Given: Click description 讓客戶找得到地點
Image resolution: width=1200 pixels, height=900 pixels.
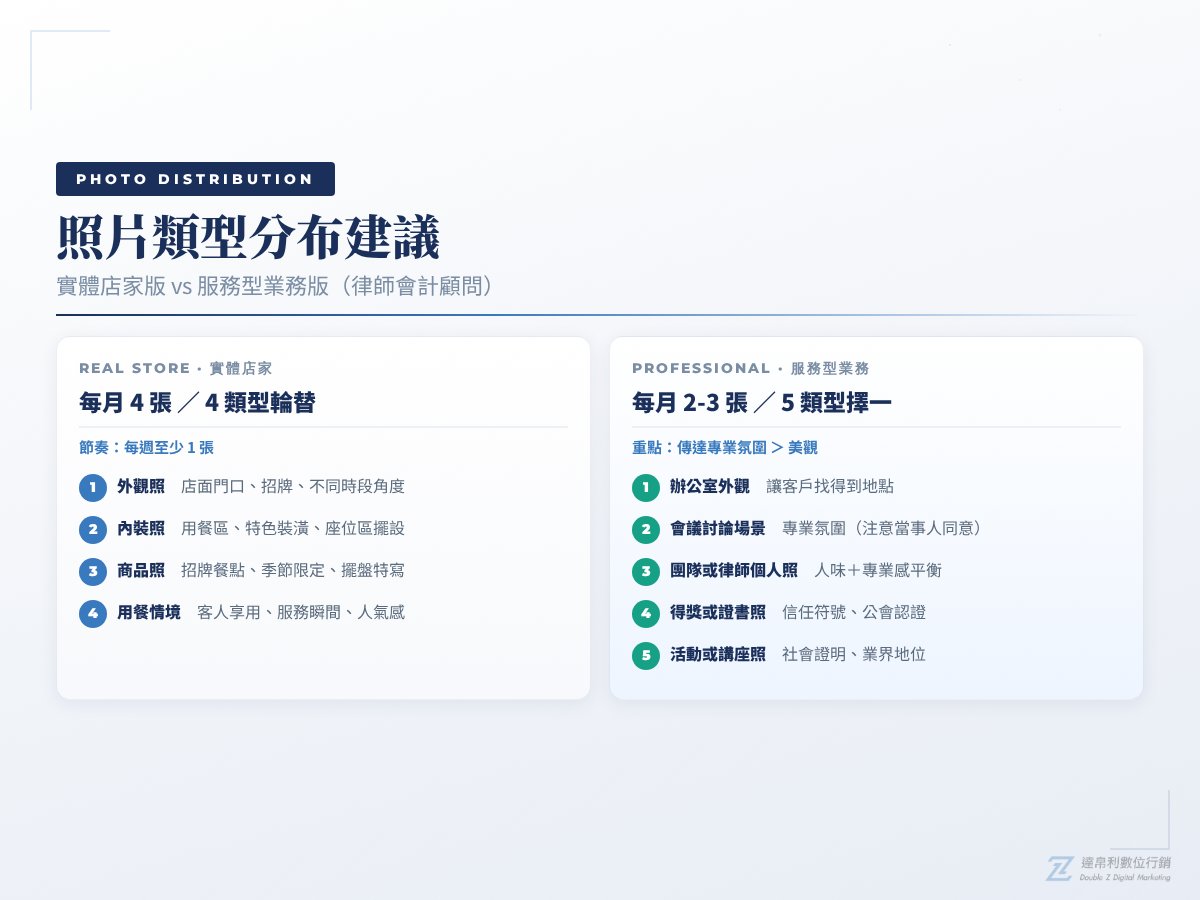Looking at the screenshot, I should coord(830,487).
